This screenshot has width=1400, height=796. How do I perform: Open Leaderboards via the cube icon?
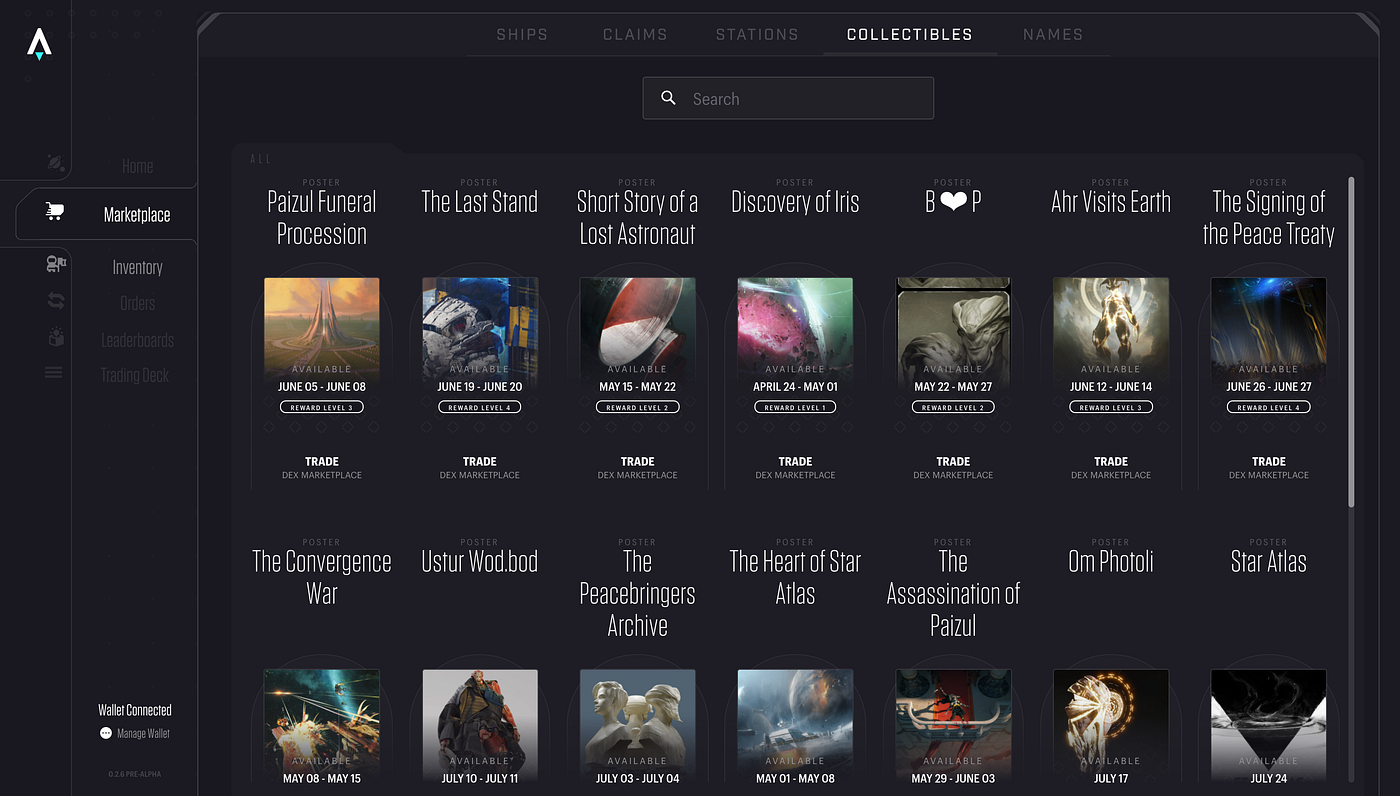55,338
